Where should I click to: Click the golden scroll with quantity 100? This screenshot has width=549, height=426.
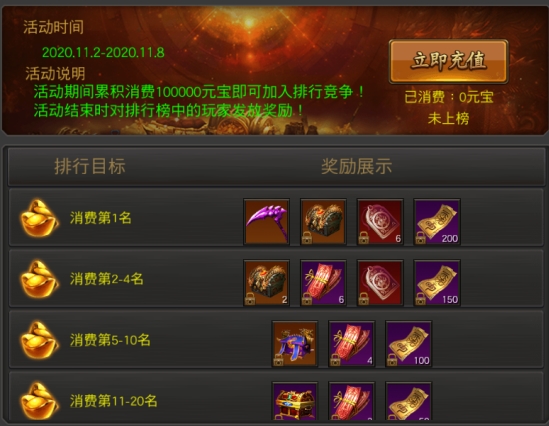[x=408, y=343]
